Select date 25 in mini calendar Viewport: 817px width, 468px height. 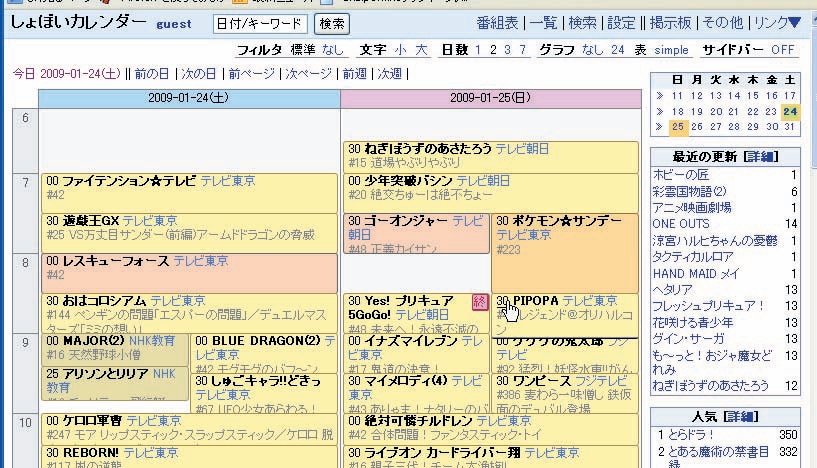pyautogui.click(x=678, y=127)
